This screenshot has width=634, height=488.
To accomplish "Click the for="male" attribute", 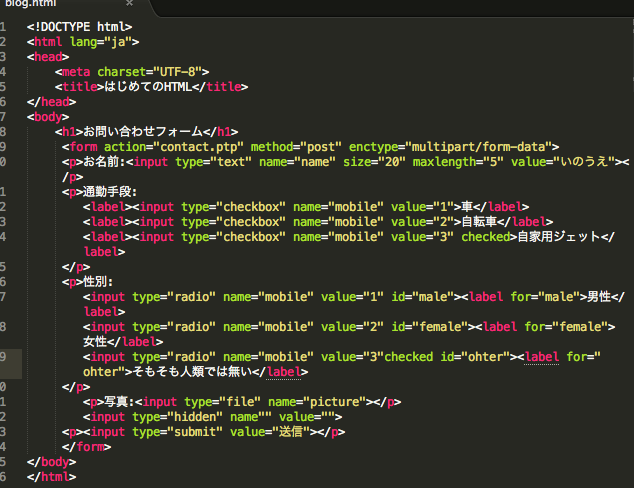I will [x=545, y=297].
